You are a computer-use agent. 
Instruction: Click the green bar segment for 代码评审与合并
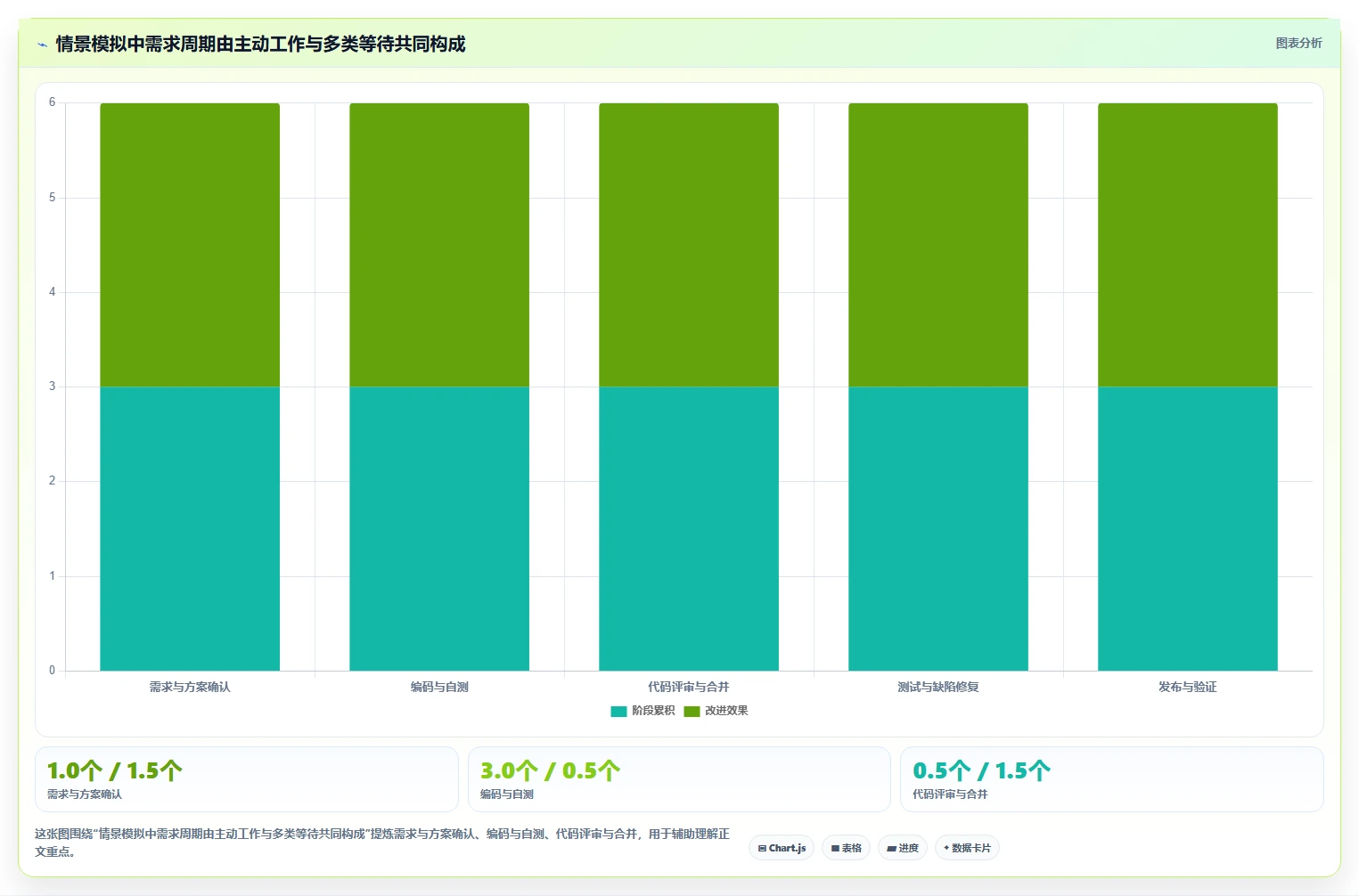pyautogui.click(x=689, y=245)
